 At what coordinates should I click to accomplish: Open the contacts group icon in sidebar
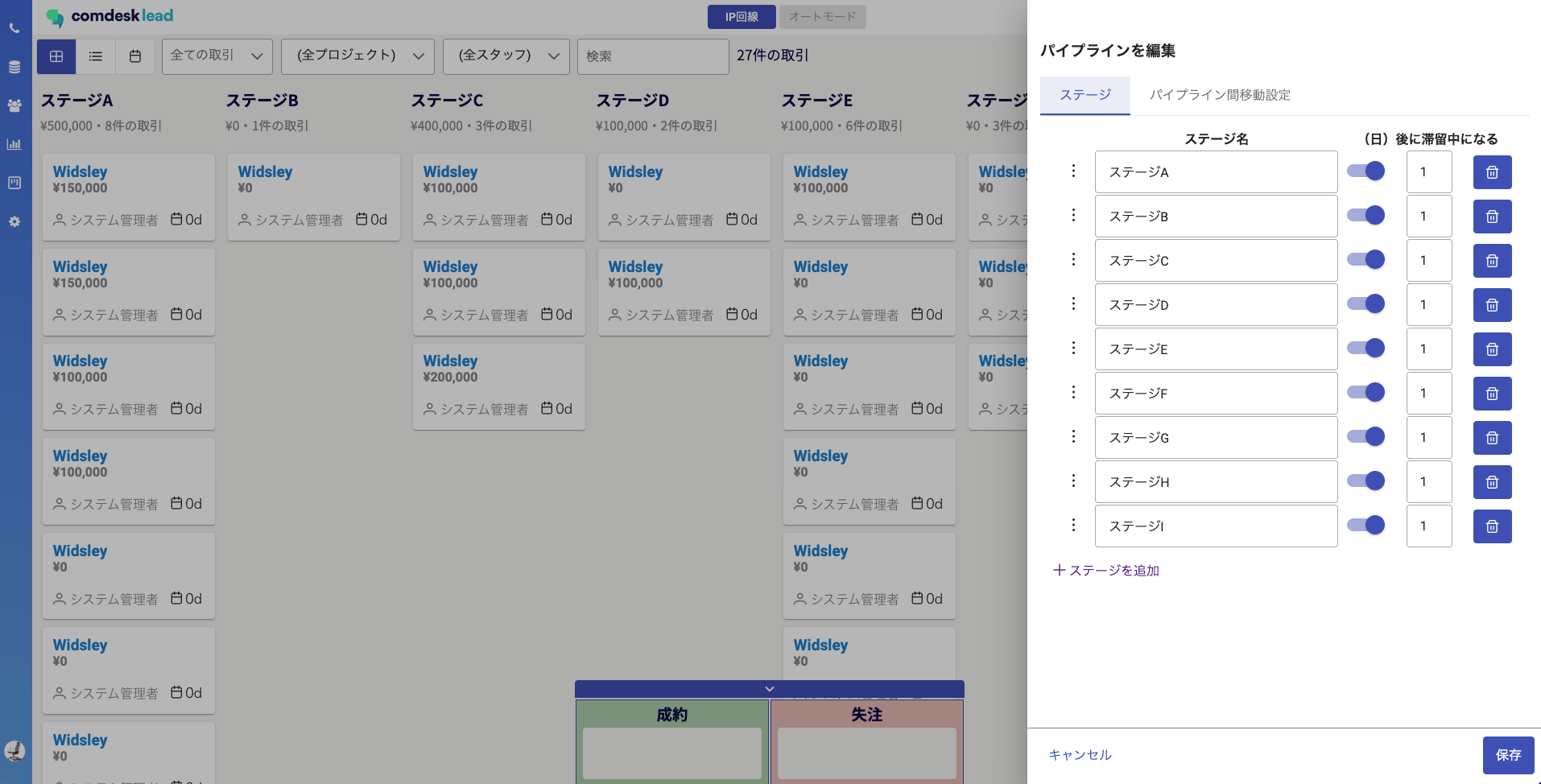coord(14,105)
